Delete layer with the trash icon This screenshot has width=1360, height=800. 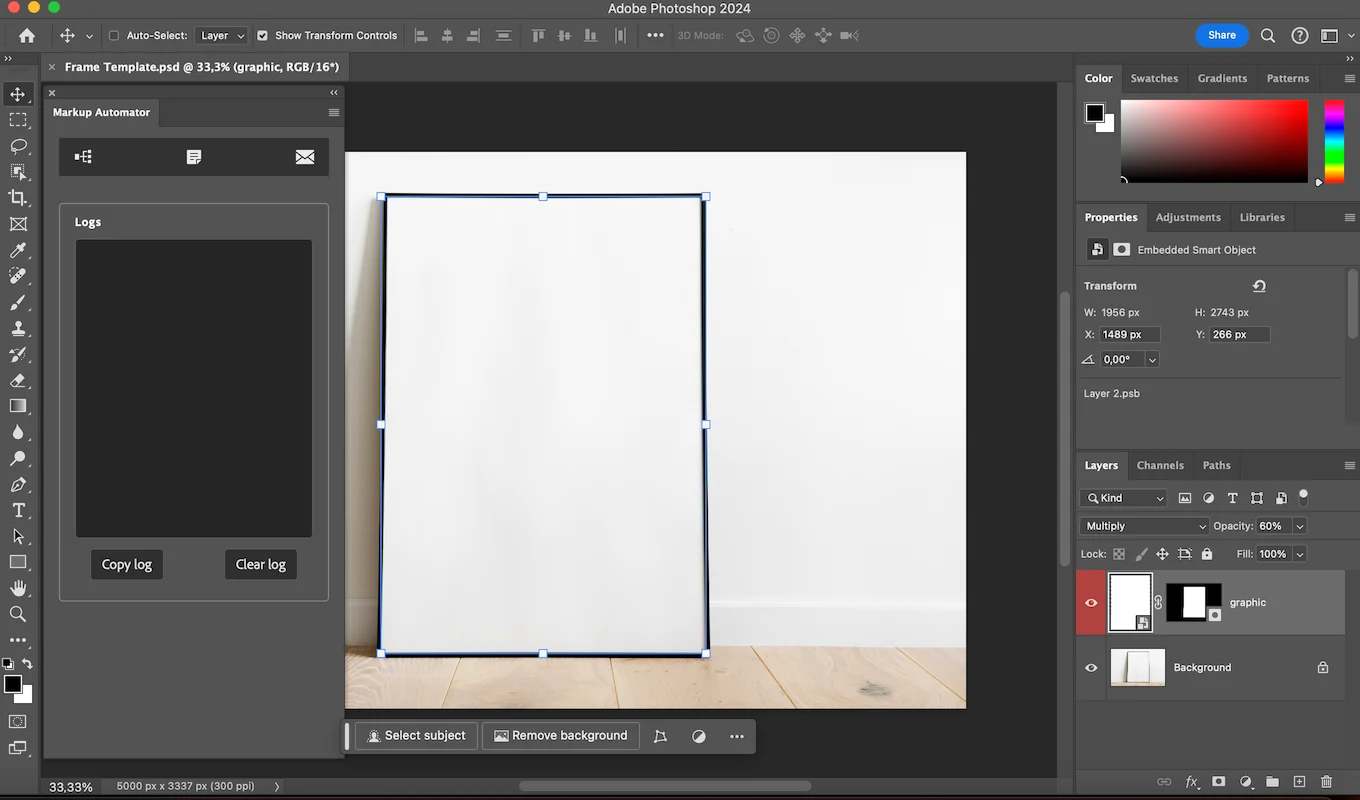pos(1326,782)
